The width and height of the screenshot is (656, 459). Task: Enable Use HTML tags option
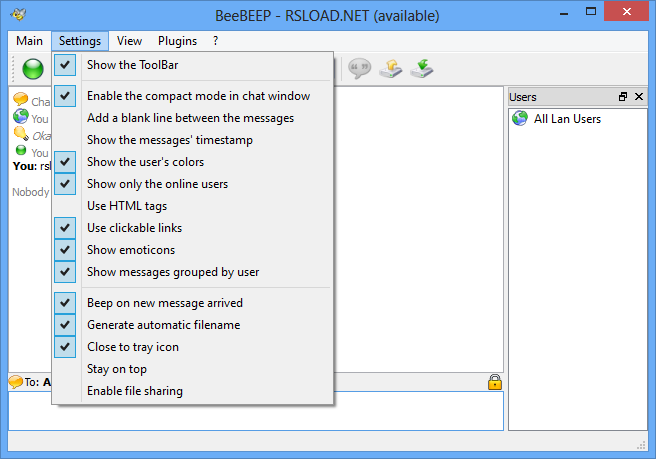[192, 206]
